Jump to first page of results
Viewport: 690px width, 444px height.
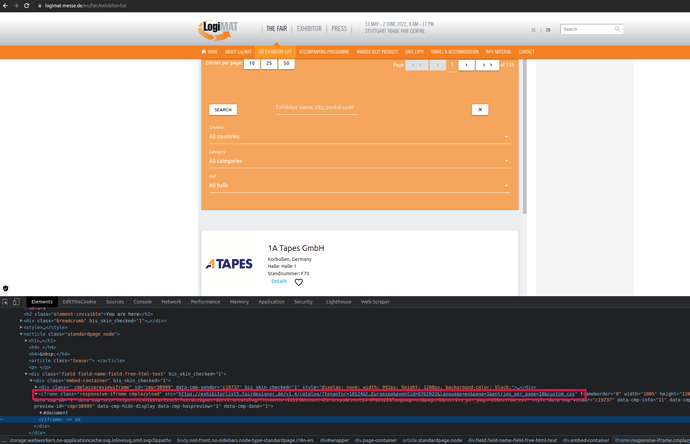click(416, 65)
